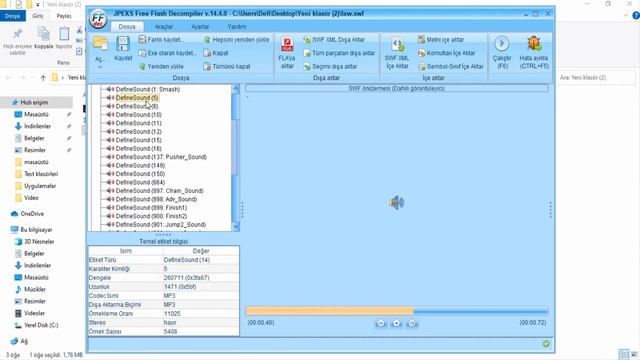
Task: Open Bu bilgisayar in Explorer sidebar
Action: point(36,230)
